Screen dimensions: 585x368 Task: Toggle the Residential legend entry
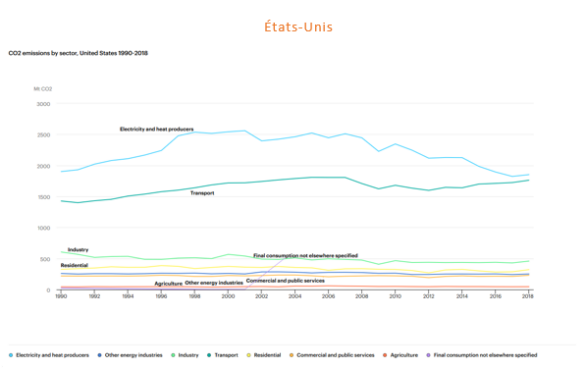click(263, 355)
